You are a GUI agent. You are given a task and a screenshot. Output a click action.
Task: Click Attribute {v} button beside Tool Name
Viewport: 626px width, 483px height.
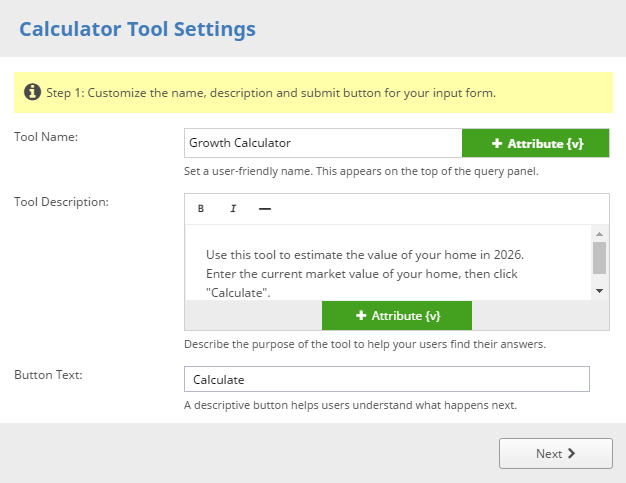pos(535,143)
